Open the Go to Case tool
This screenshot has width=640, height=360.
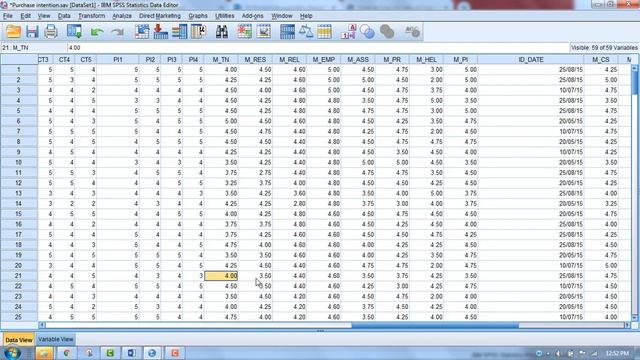coord(142,31)
